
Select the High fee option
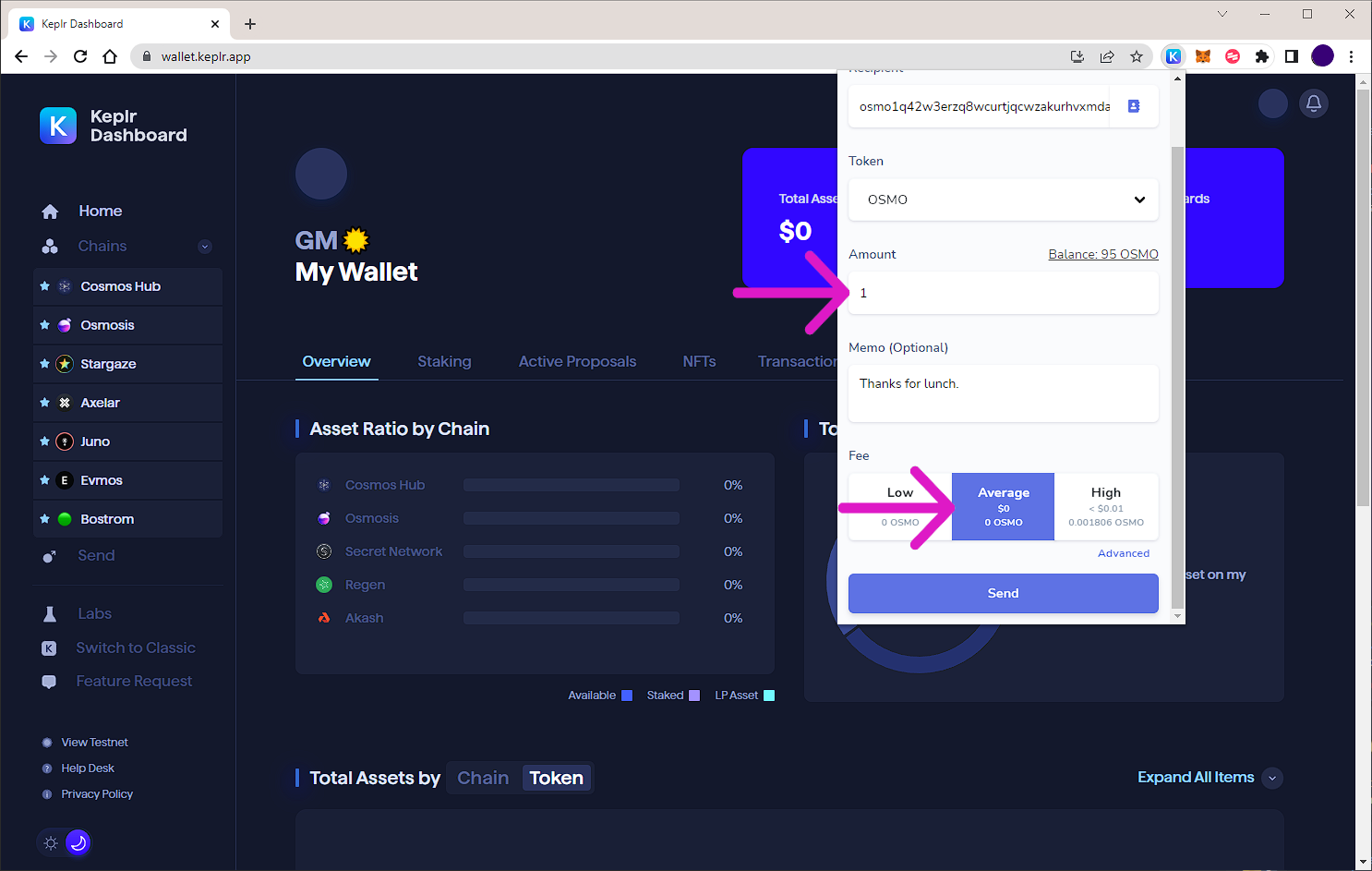[x=1106, y=507]
